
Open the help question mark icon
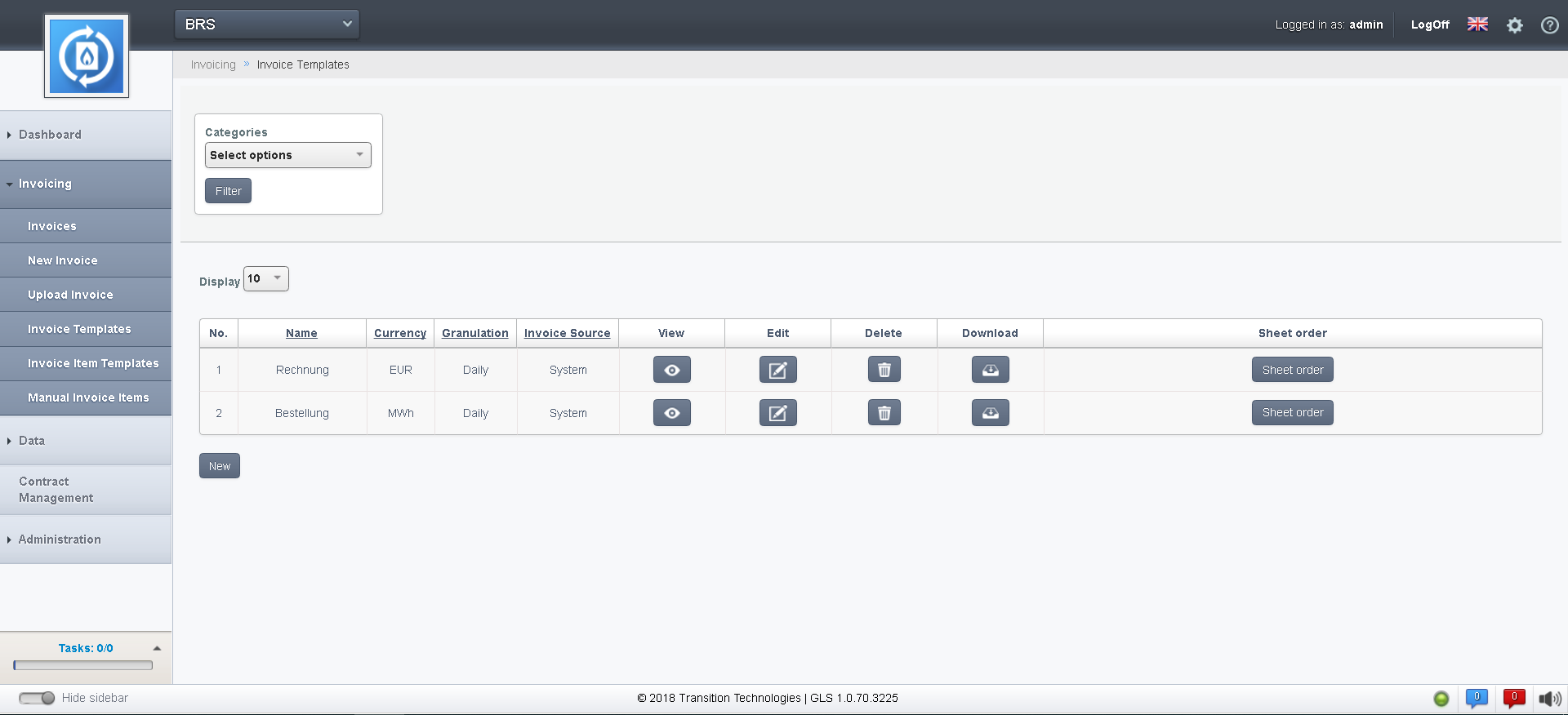tap(1549, 25)
